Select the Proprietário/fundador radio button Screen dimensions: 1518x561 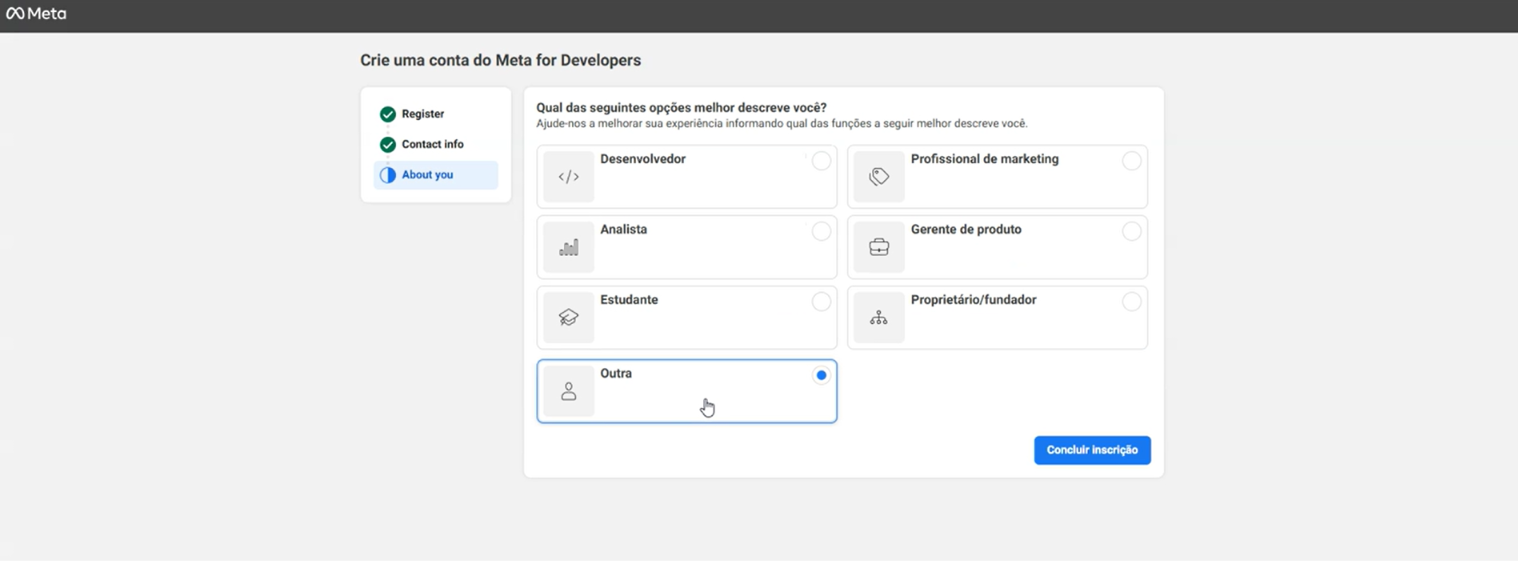1131,301
